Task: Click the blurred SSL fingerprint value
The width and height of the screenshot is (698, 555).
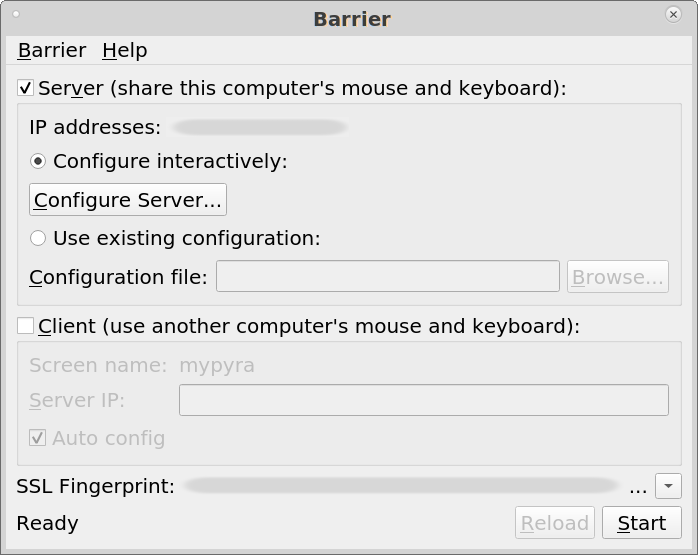Action: 402,486
